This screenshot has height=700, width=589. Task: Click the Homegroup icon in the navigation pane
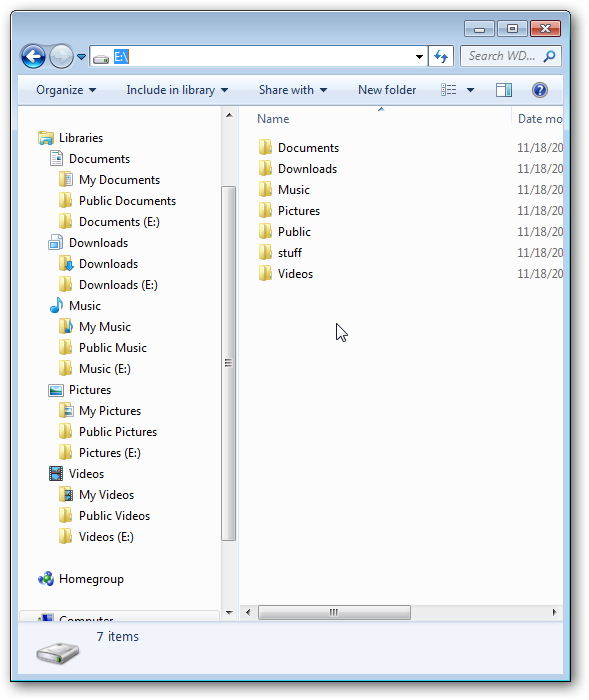[46, 579]
